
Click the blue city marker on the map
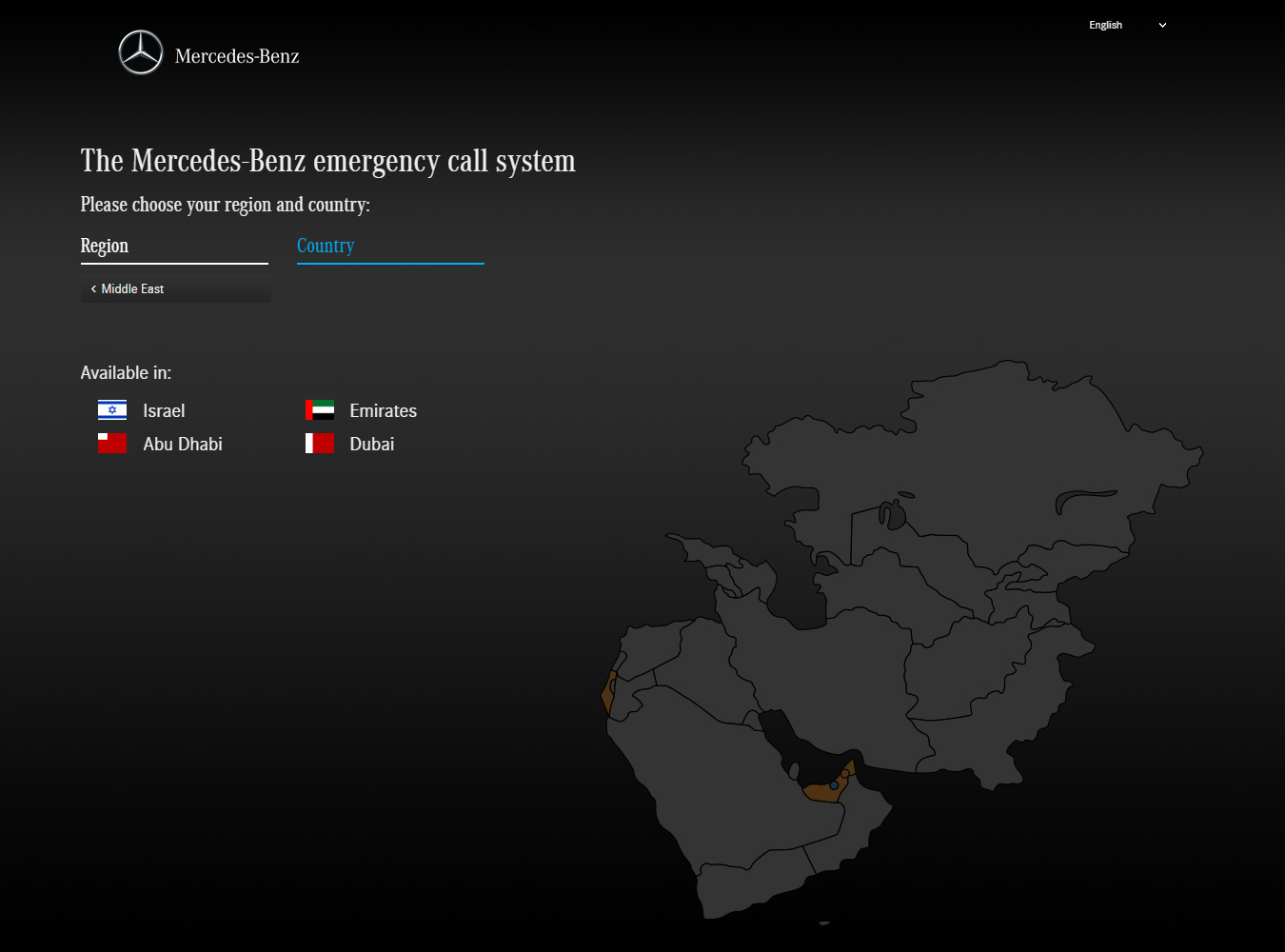tap(834, 785)
